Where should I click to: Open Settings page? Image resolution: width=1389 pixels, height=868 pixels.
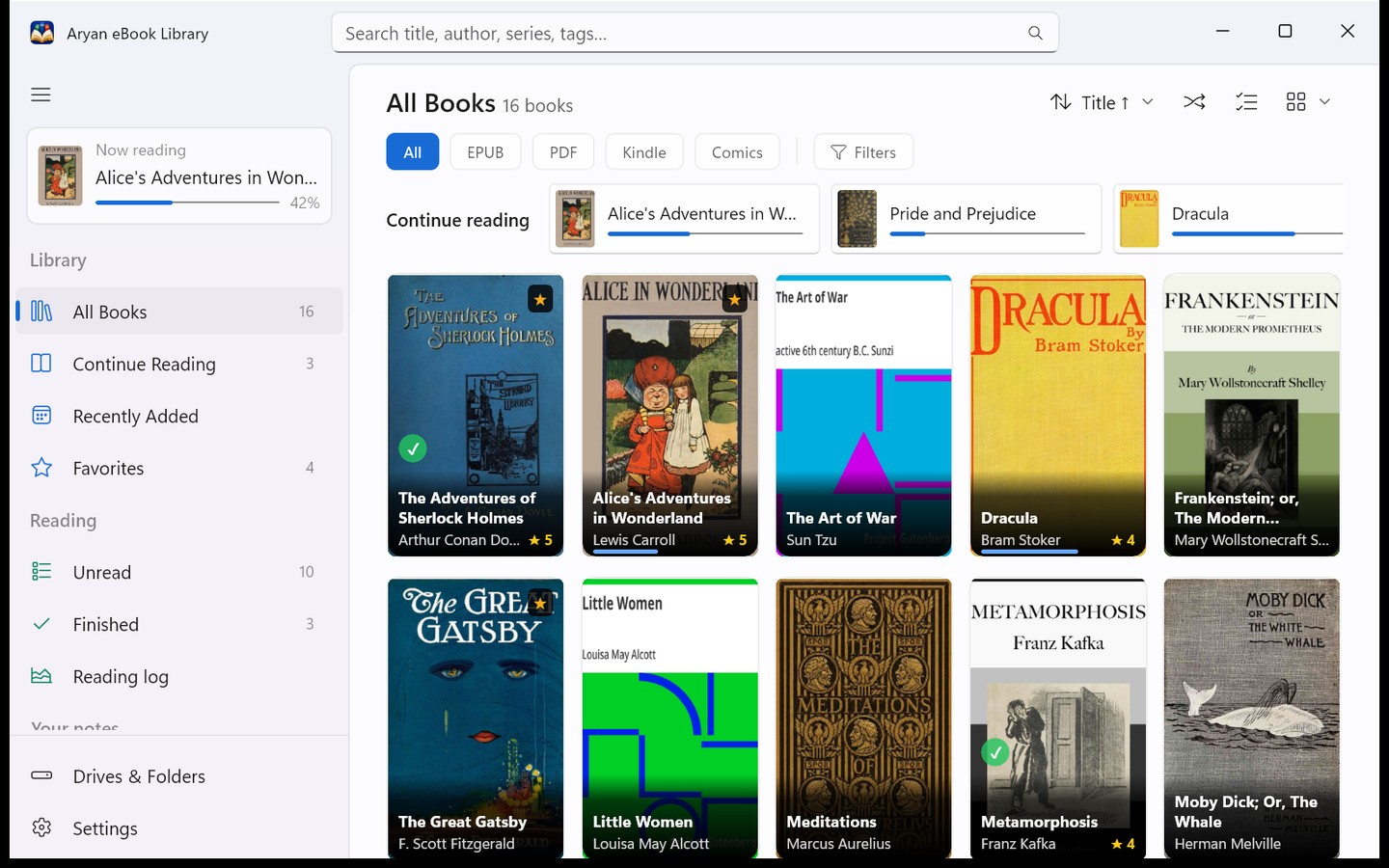pyautogui.click(x=179, y=827)
